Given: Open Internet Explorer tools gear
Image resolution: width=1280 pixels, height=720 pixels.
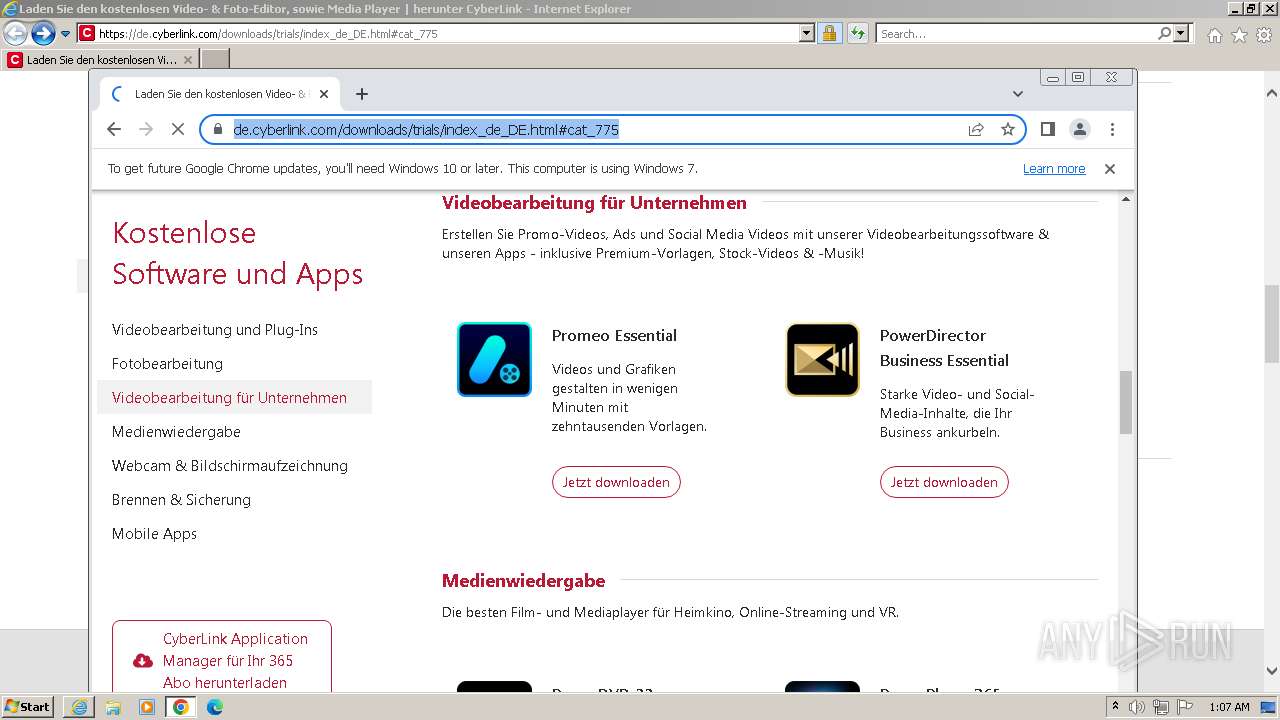Looking at the screenshot, I should click(1264, 35).
